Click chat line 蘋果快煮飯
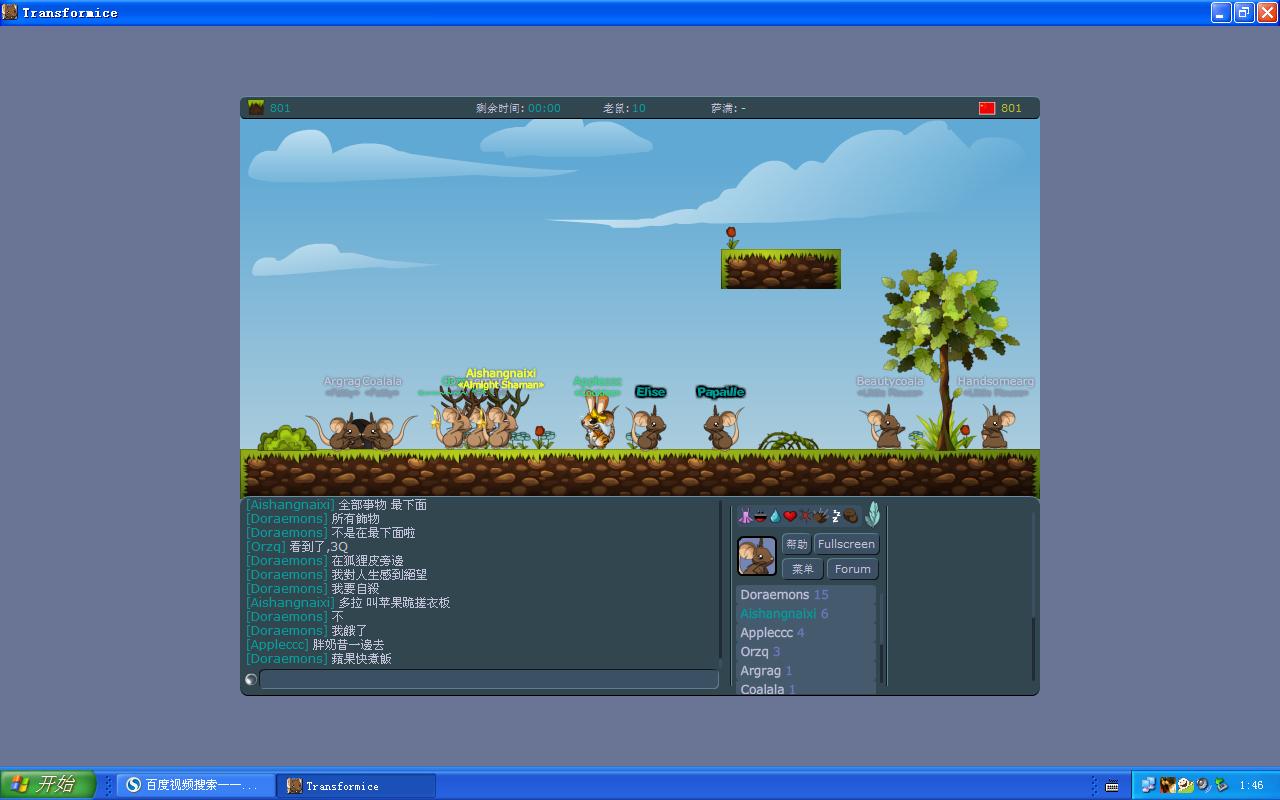The image size is (1280, 800). [319, 659]
